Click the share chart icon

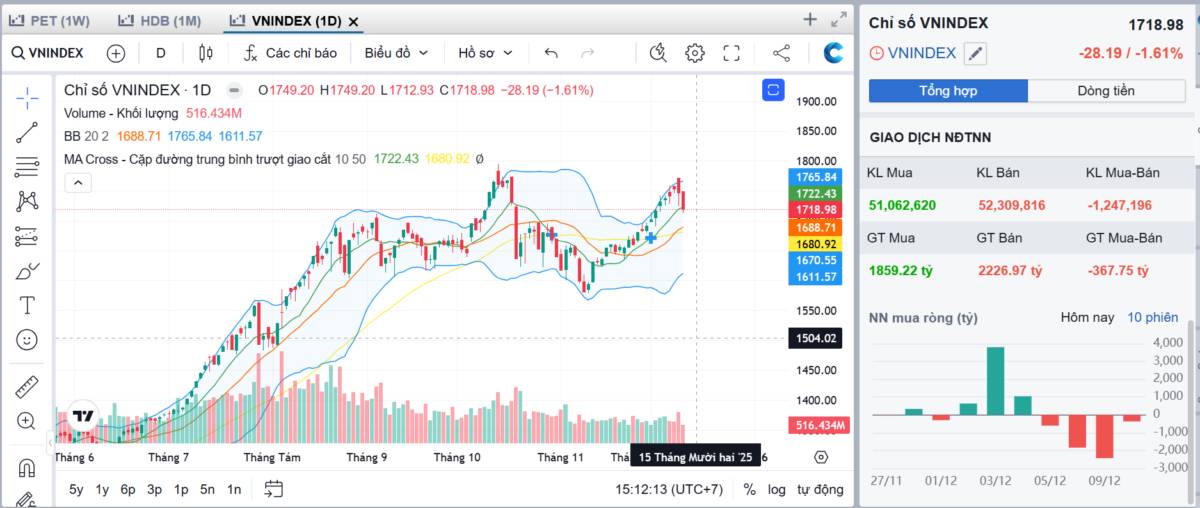(782, 53)
